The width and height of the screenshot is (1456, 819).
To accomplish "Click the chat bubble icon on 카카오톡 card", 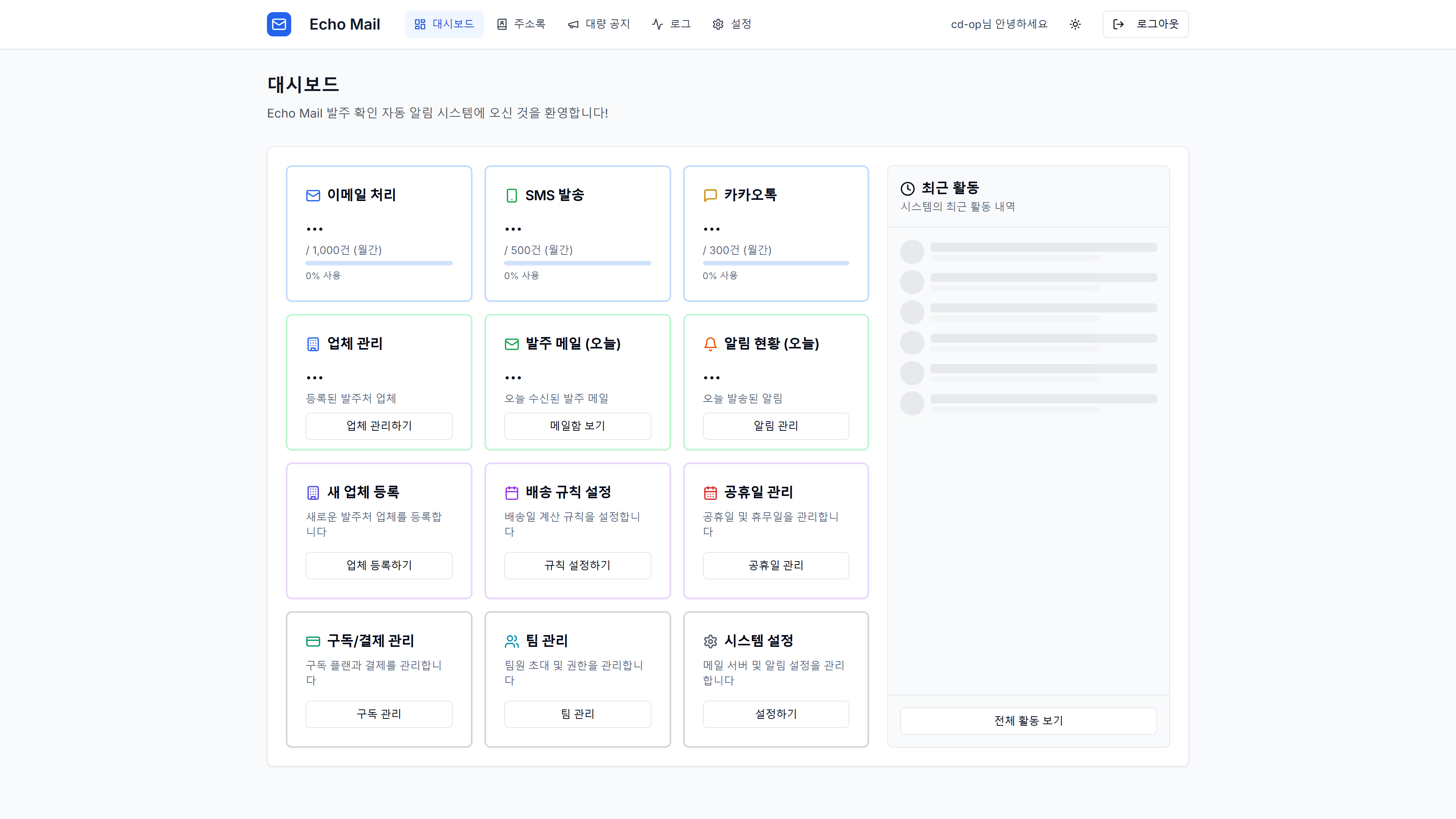I will (709, 195).
